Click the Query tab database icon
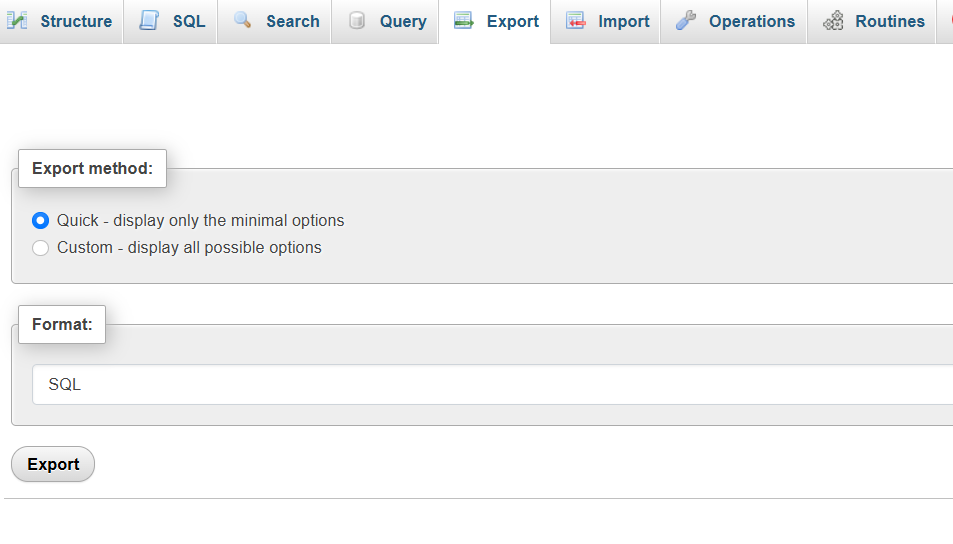The image size is (953, 544). pyautogui.click(x=357, y=21)
